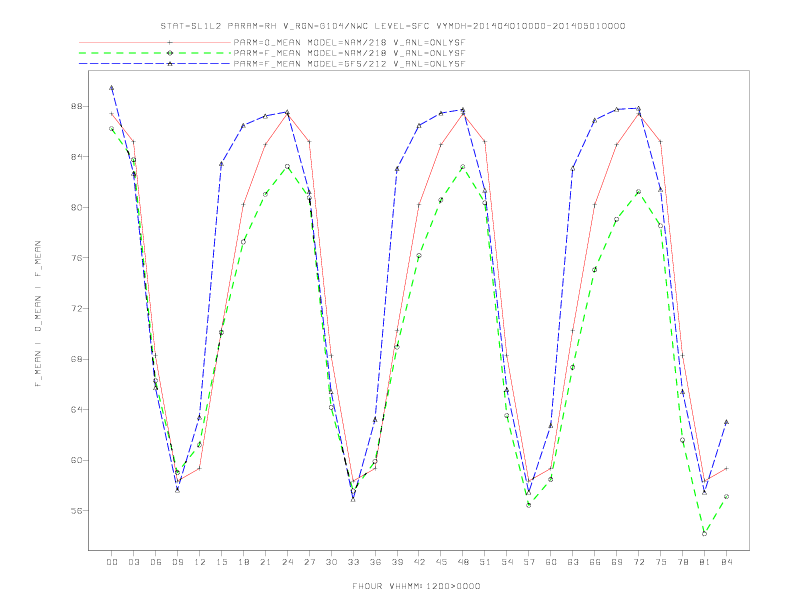This screenshot has height=612, width=792.
Task: Click the blue triangle data marker at hour 15
Action: pos(221,164)
